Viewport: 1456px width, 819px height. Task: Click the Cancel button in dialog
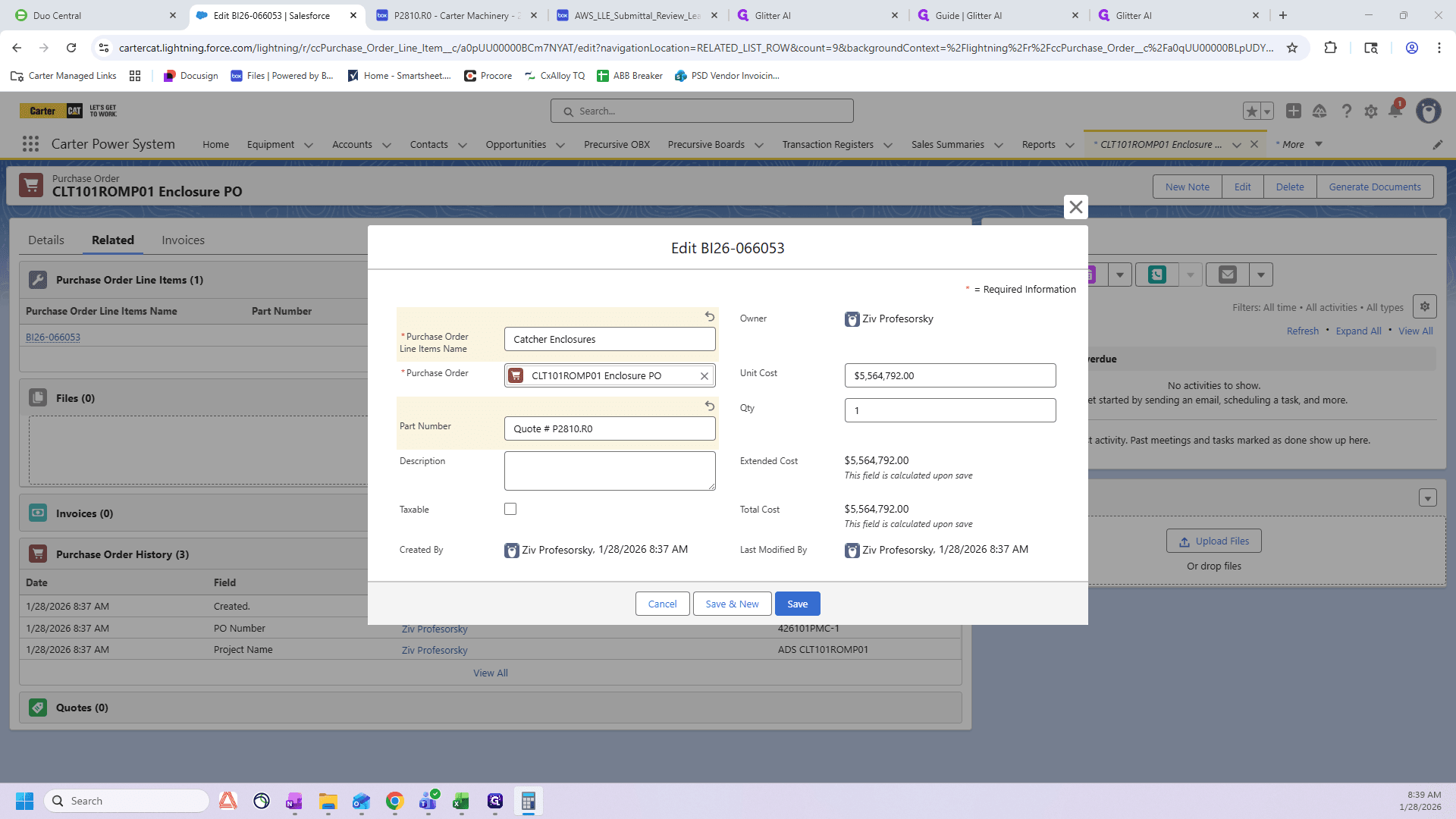662,604
